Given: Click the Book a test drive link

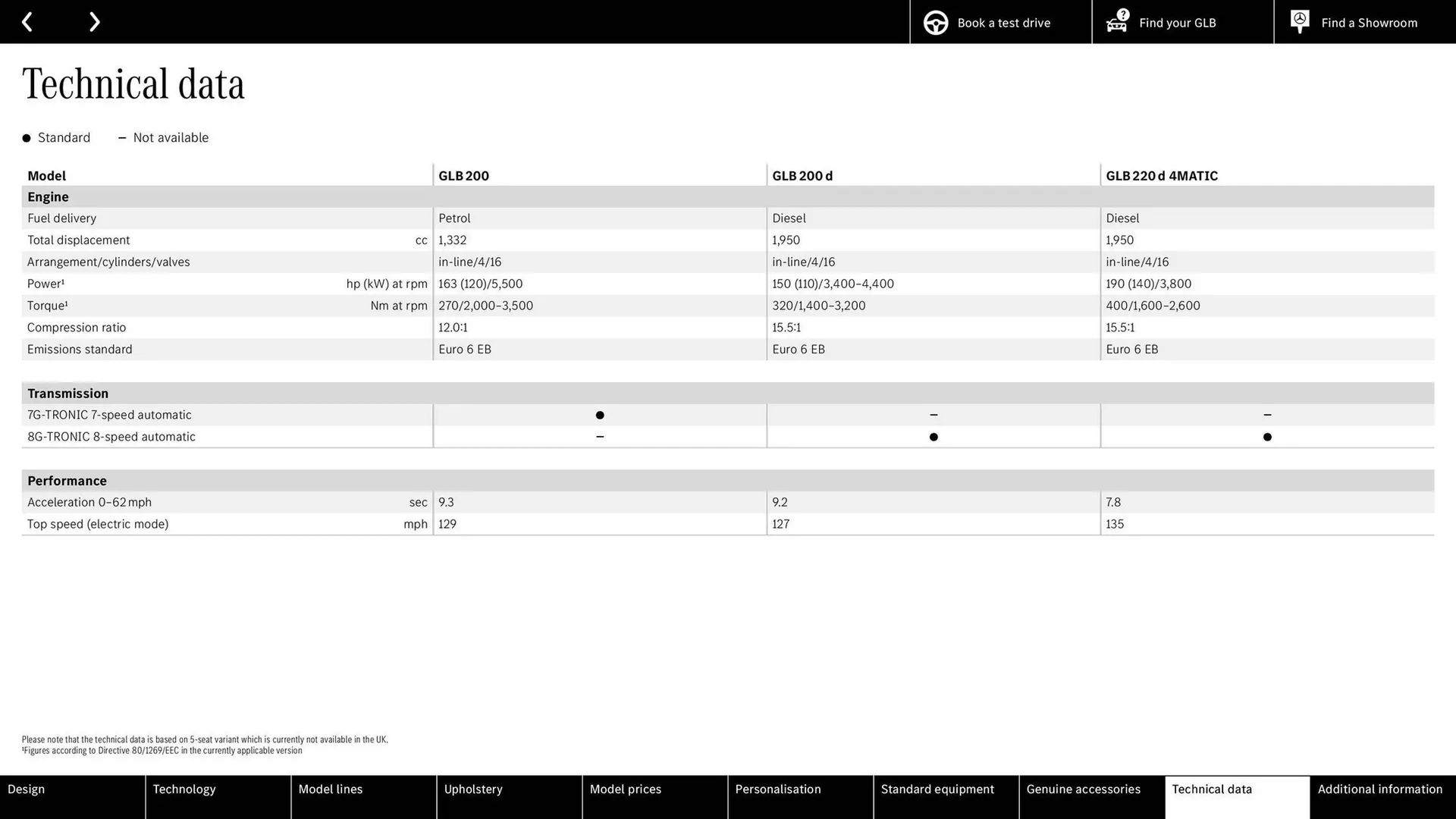Looking at the screenshot, I should coord(1003,22).
